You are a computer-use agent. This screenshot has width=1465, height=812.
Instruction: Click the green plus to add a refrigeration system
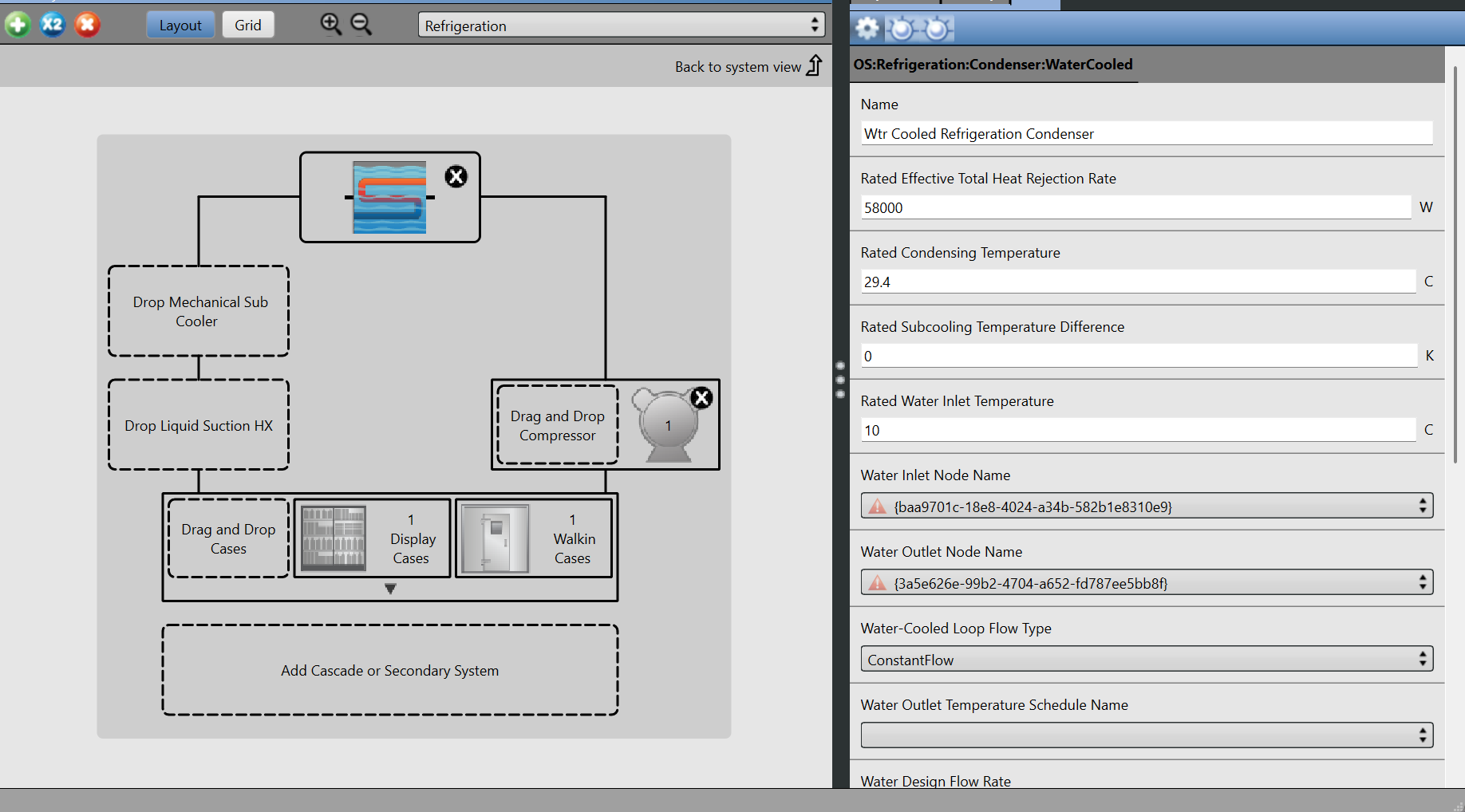18,25
